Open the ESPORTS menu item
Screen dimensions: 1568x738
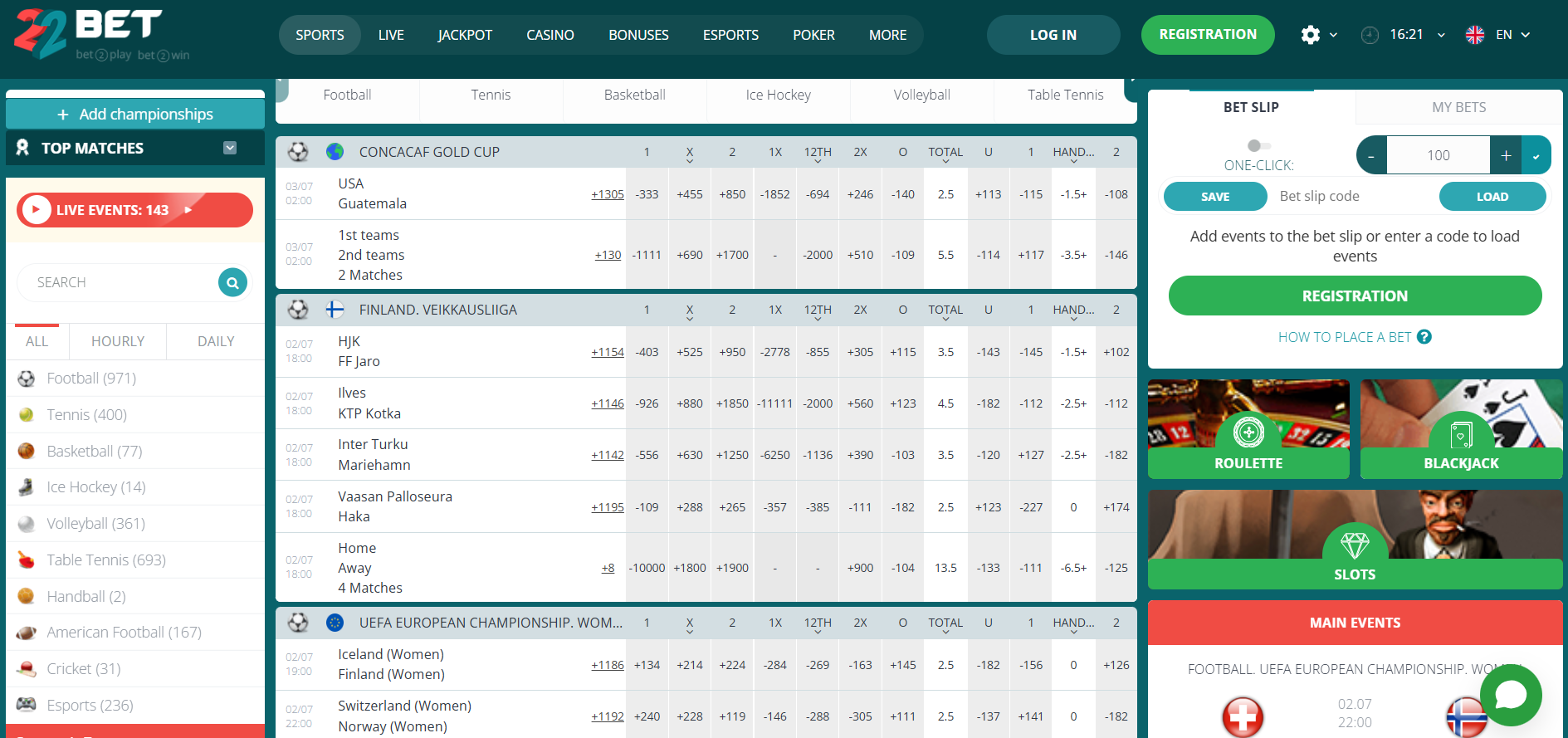point(730,35)
